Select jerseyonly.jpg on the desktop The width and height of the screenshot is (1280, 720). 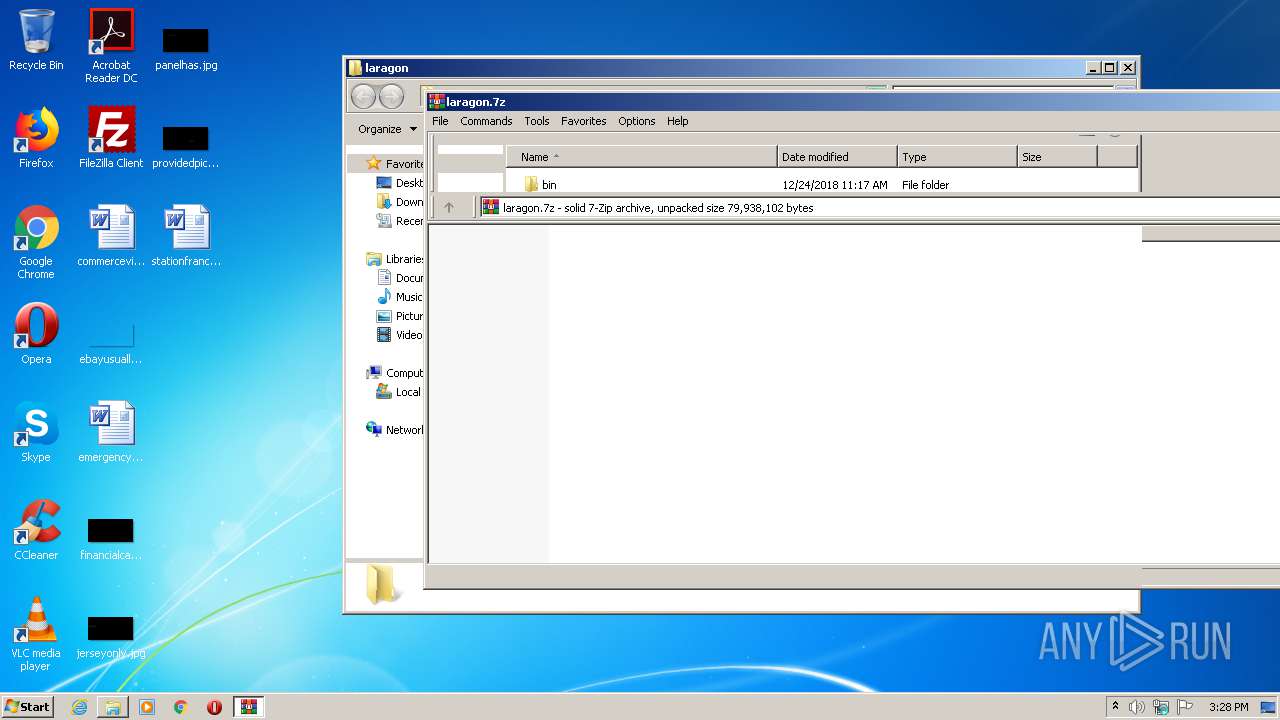point(111,636)
